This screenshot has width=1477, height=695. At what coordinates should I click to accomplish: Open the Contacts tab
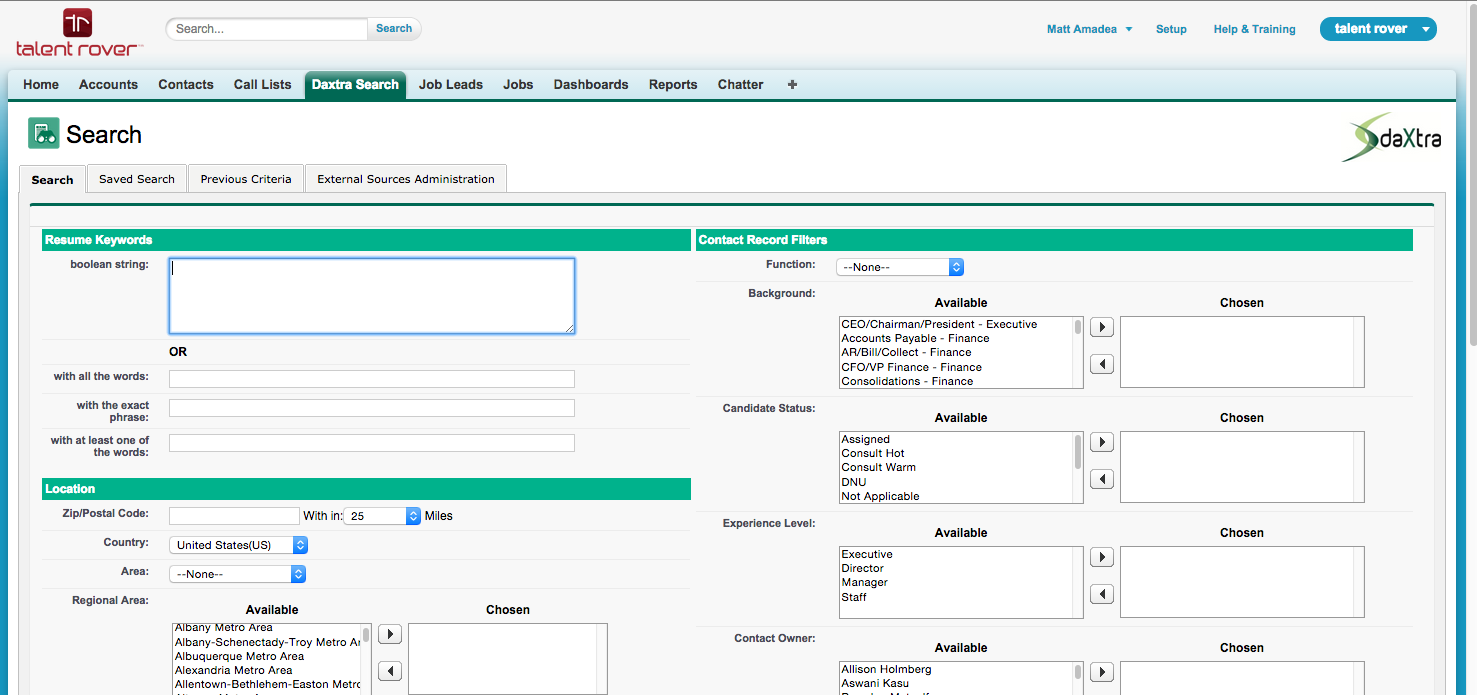pos(186,85)
